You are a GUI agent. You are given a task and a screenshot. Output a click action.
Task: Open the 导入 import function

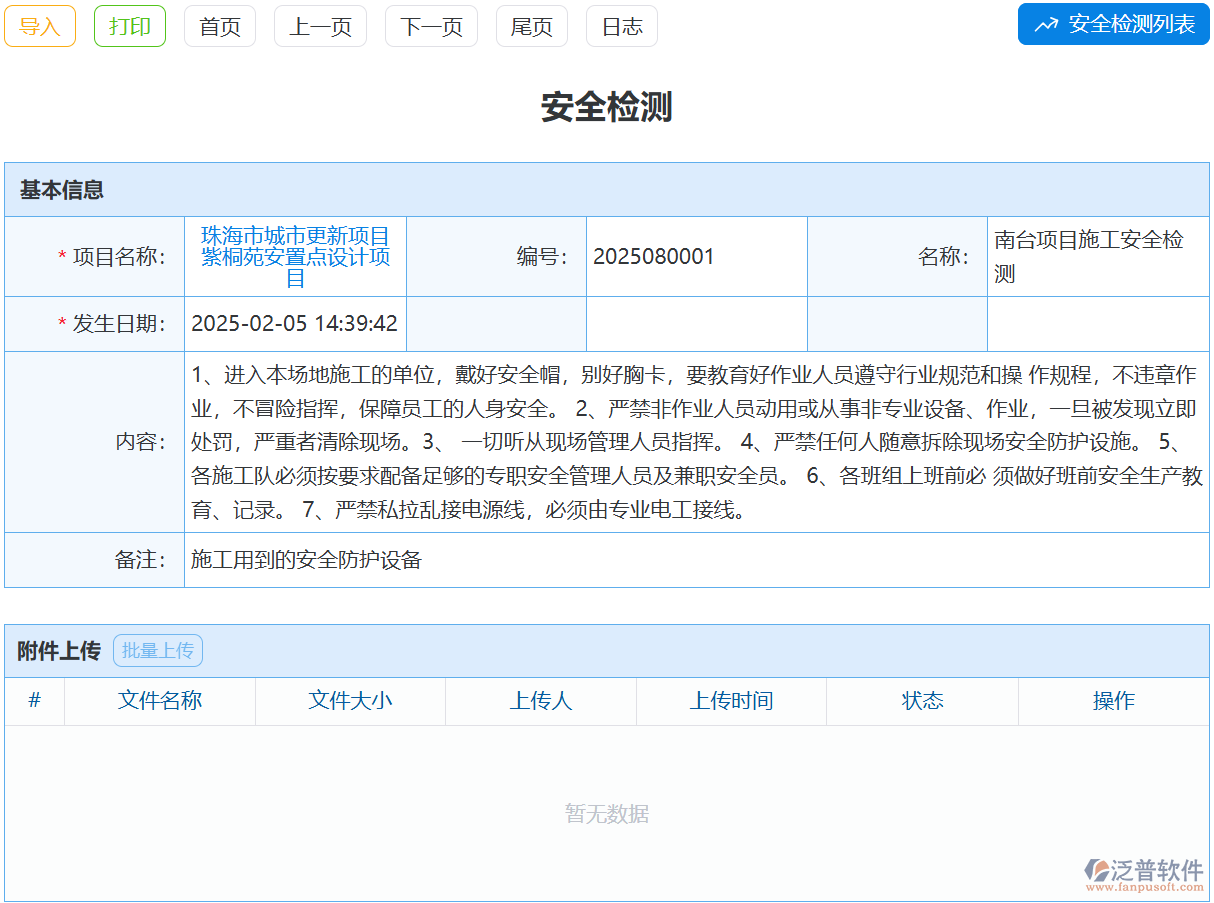click(39, 26)
